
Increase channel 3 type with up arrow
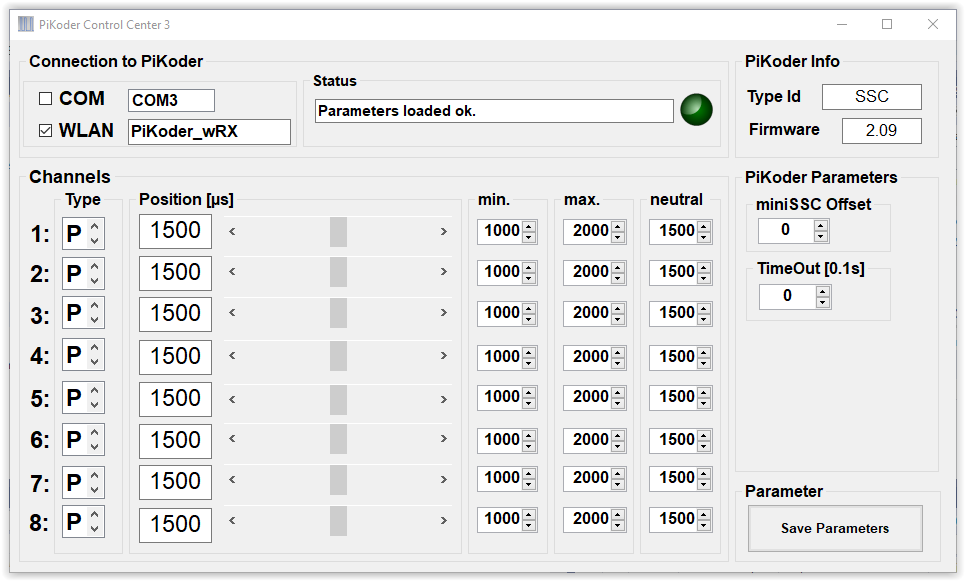[x=95, y=305]
